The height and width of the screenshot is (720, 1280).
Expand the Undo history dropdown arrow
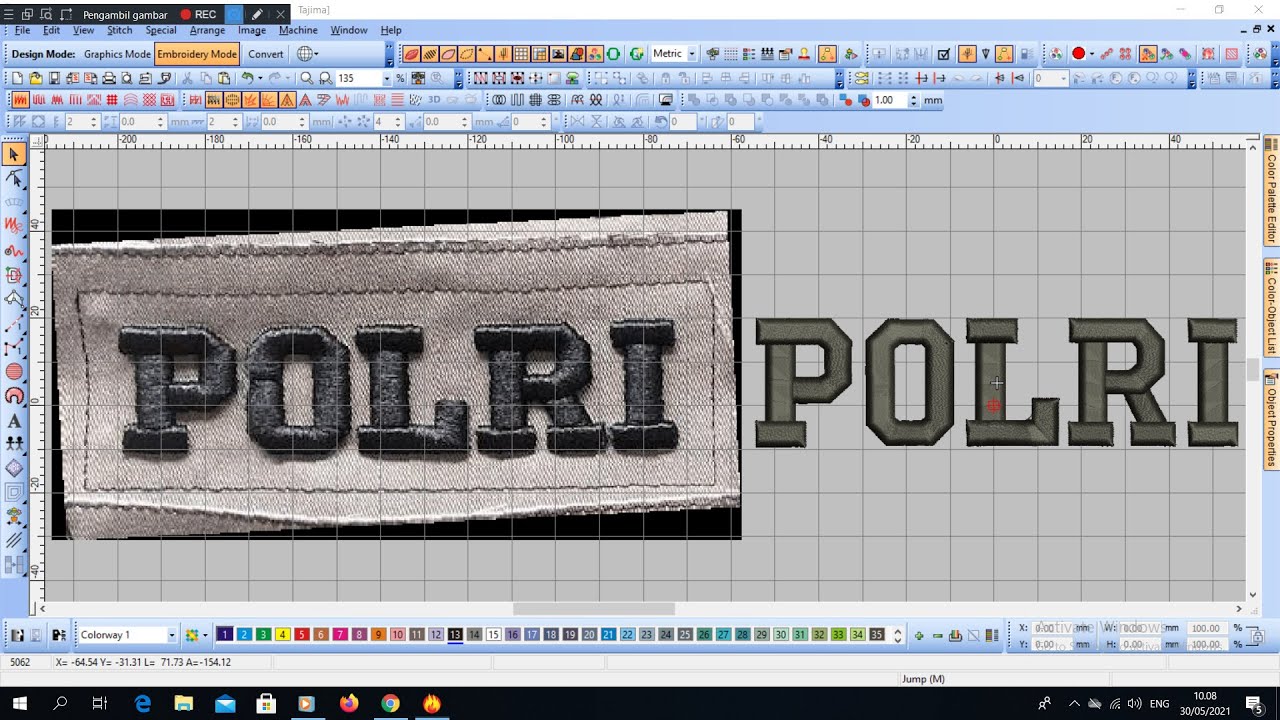260,77
